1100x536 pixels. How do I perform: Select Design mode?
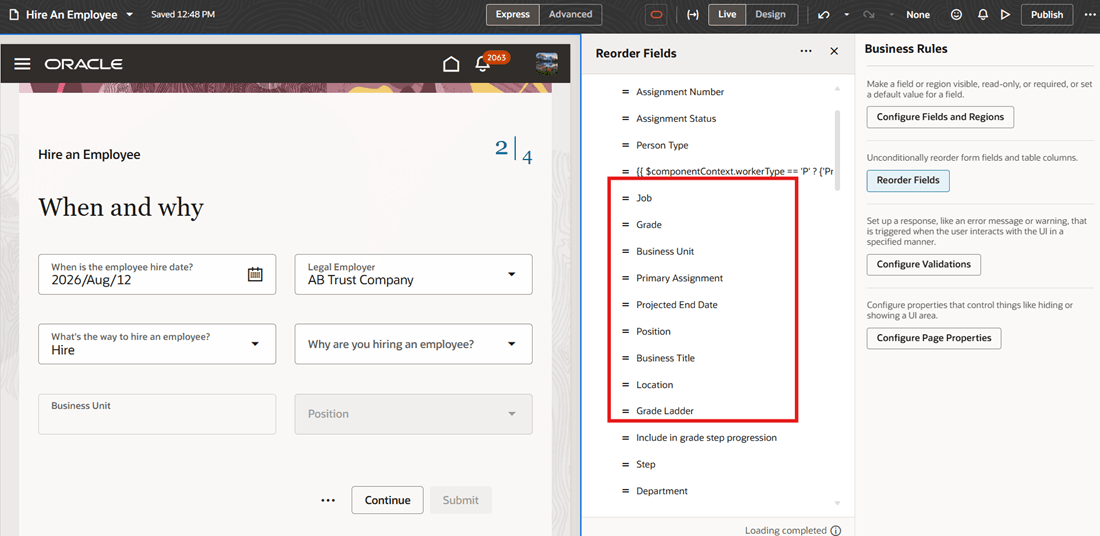pos(770,14)
